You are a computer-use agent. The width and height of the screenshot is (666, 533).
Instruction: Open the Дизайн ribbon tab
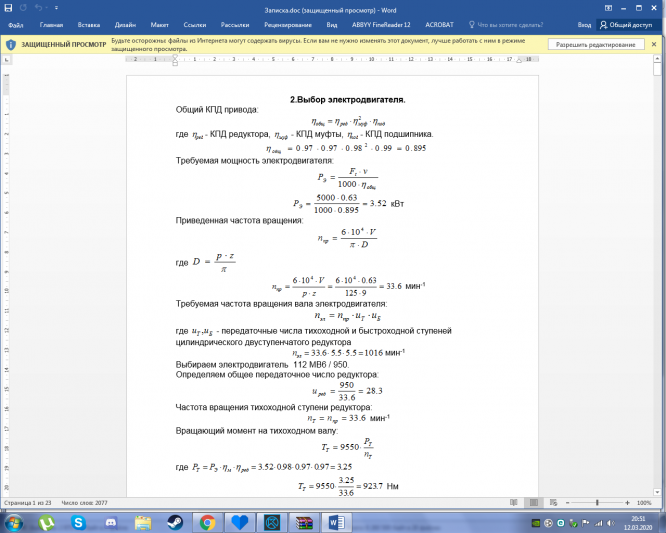pyautogui.click(x=125, y=25)
